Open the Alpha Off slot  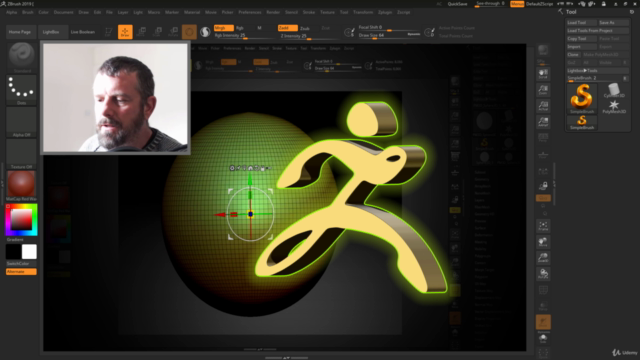pos(21,122)
